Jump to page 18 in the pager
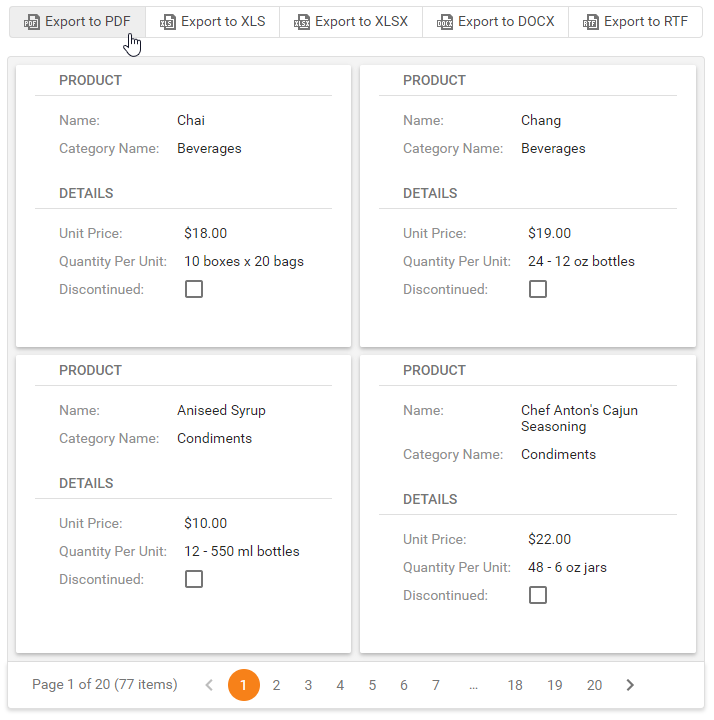Screen dimensions: 714x720 tap(515, 685)
